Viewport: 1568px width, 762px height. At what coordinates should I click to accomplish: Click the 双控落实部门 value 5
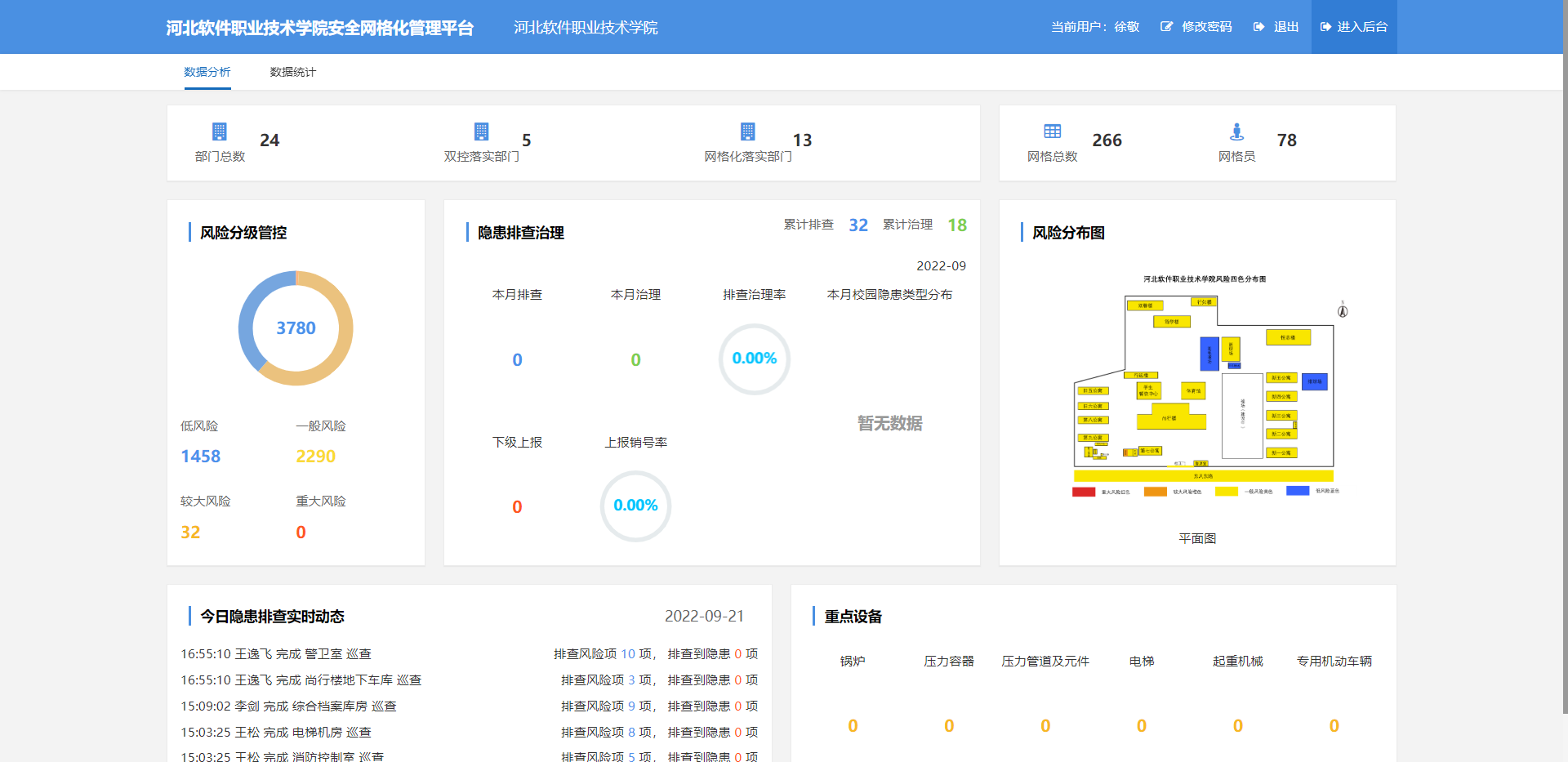[x=526, y=140]
